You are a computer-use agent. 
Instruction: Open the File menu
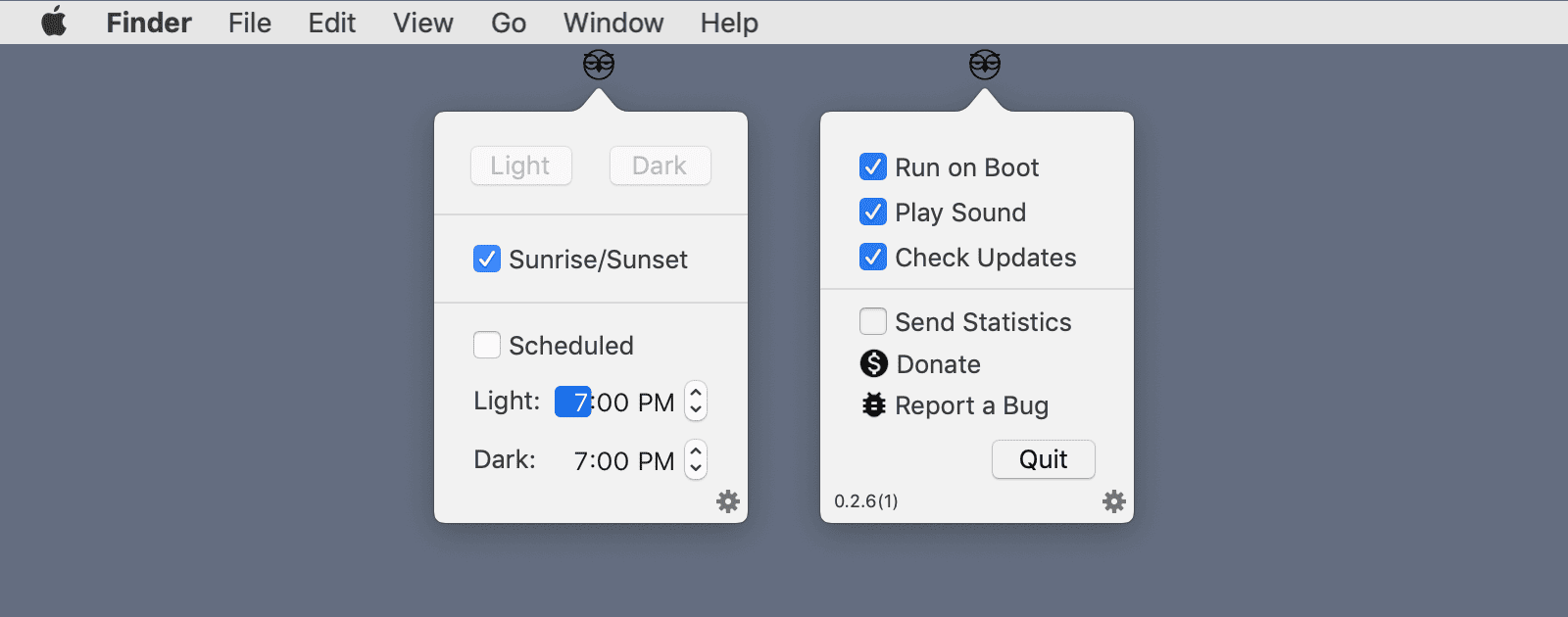pos(250,23)
